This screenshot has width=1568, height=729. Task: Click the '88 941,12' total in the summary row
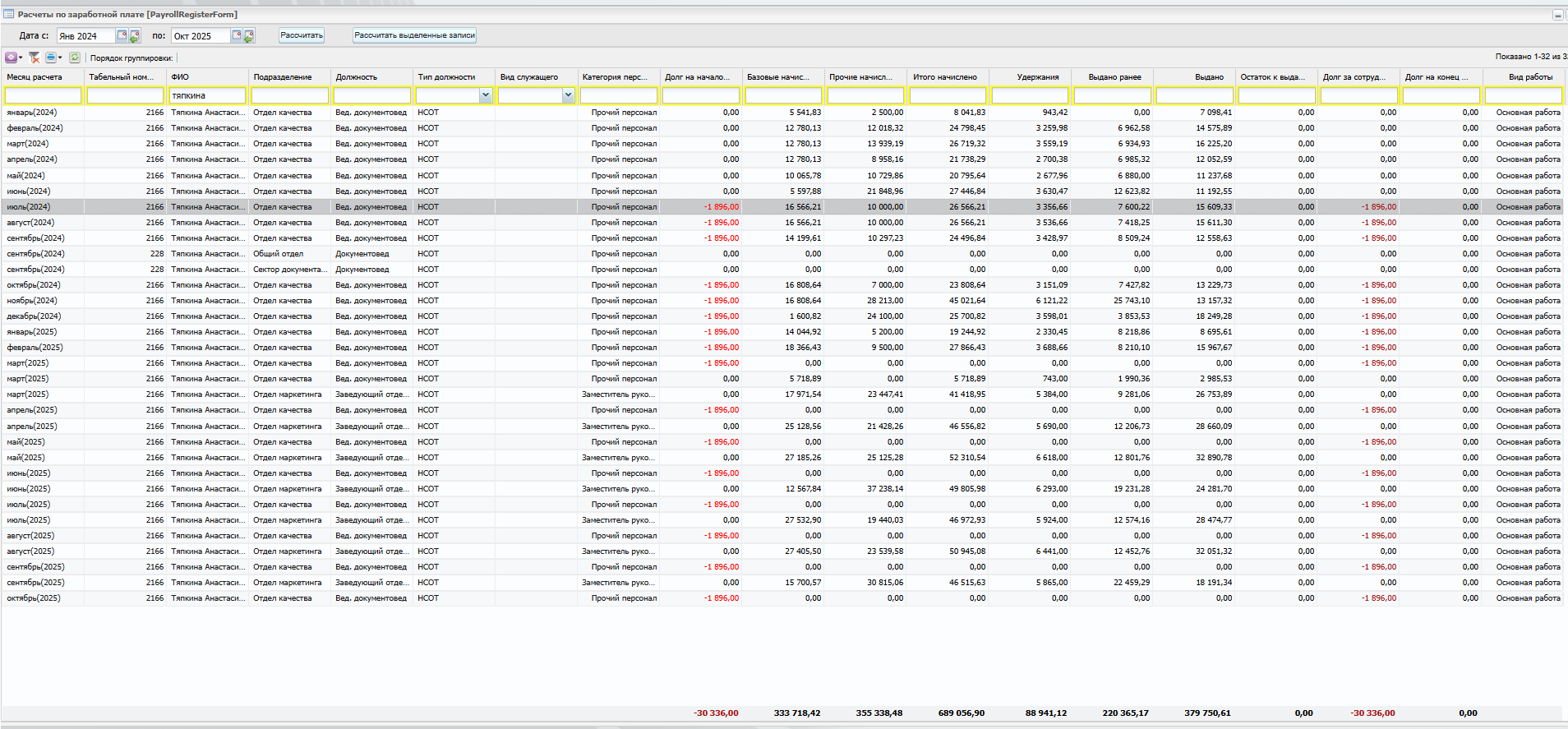[1045, 713]
